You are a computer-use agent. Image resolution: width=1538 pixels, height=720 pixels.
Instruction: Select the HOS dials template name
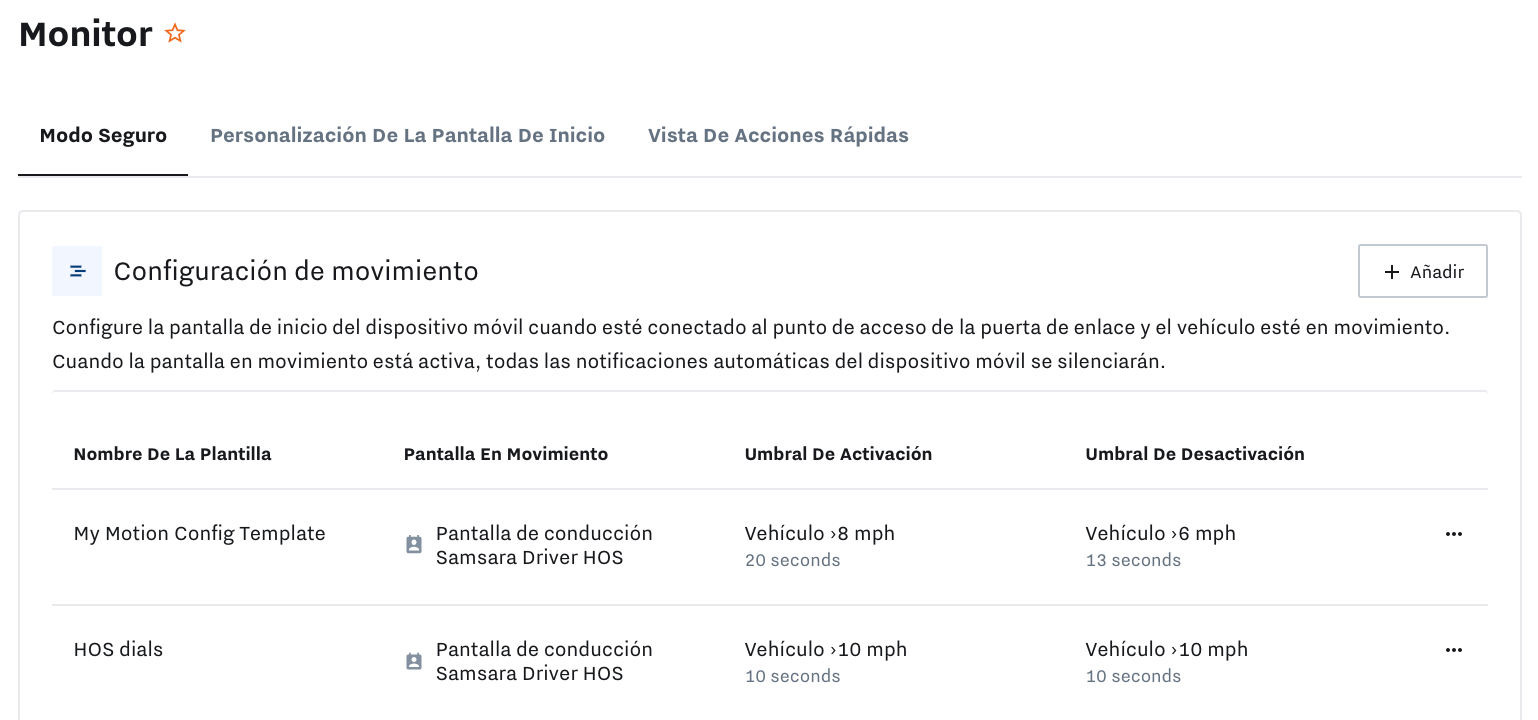point(117,649)
